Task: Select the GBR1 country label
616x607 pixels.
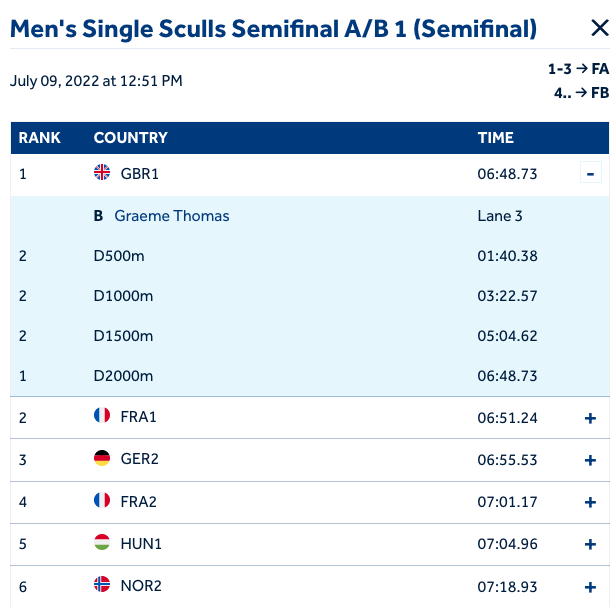Action: 140,174
